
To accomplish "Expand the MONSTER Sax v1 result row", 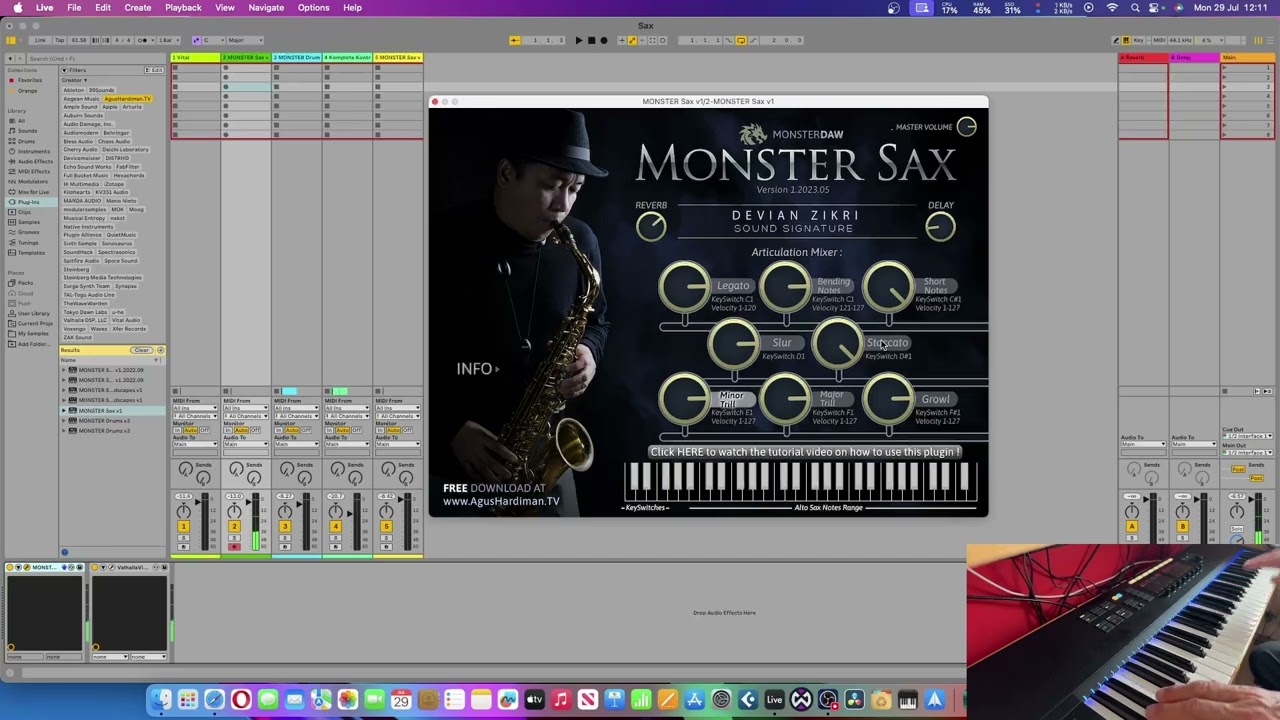I will point(65,411).
